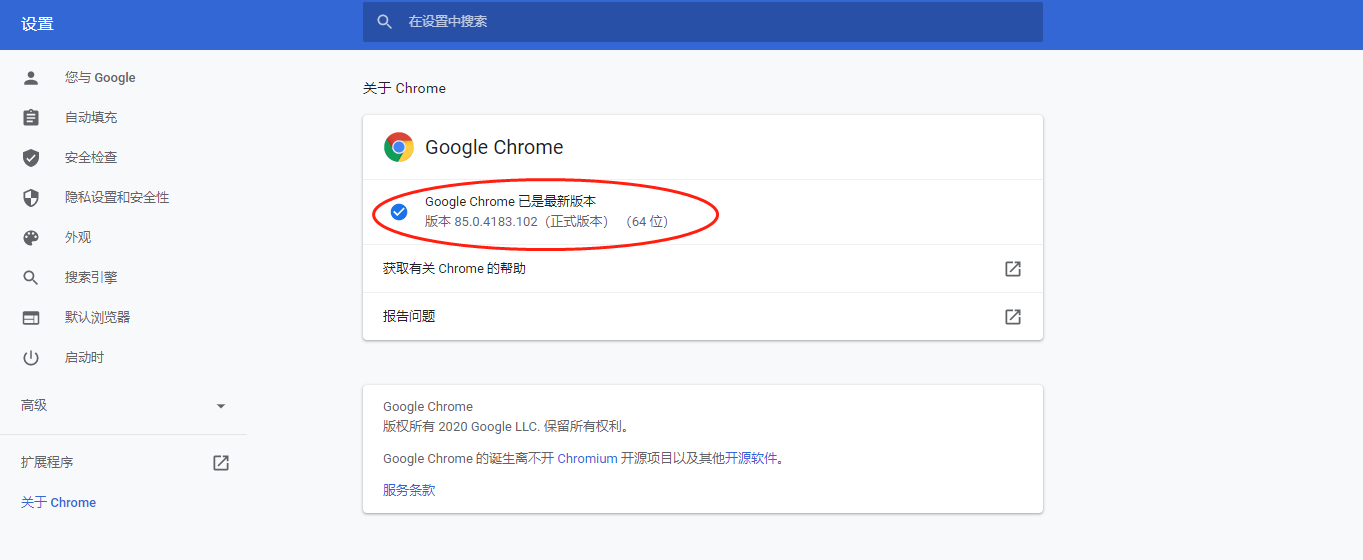Open the 服务条款 link

[409, 490]
